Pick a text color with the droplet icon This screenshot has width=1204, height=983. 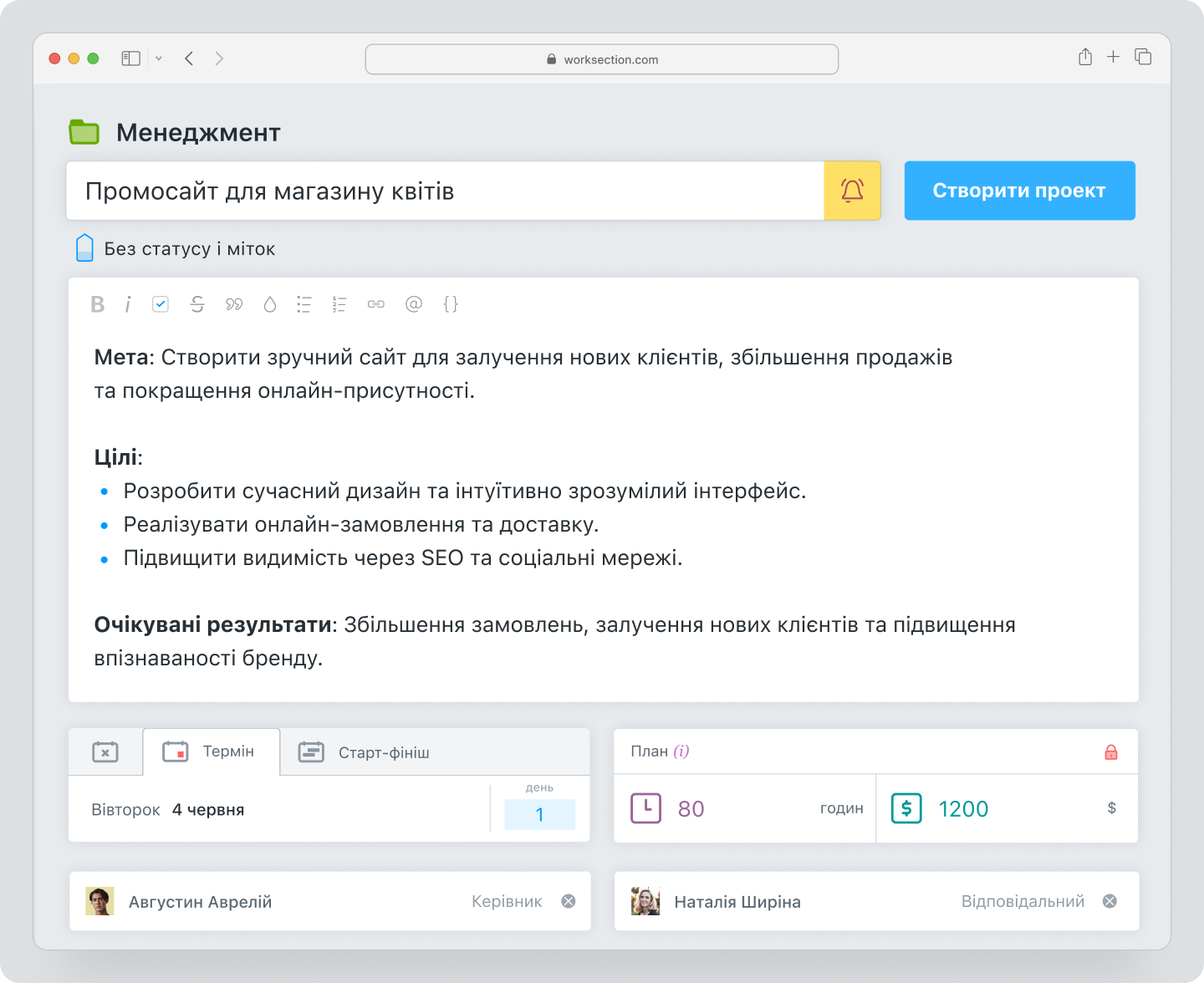[x=269, y=304]
